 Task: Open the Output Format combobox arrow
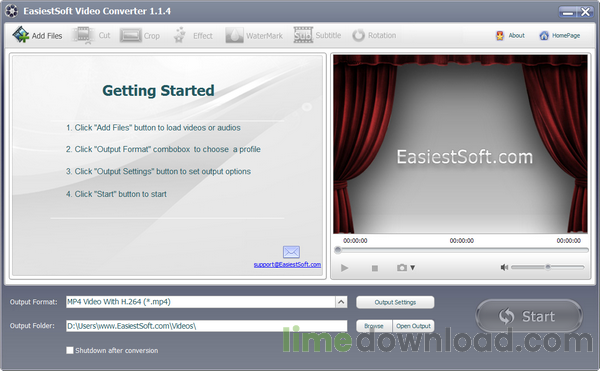[341, 302]
